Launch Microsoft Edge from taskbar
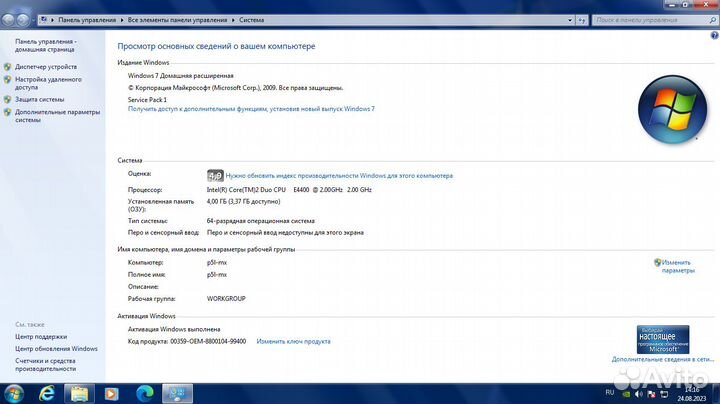720x404 pixels. [145, 394]
